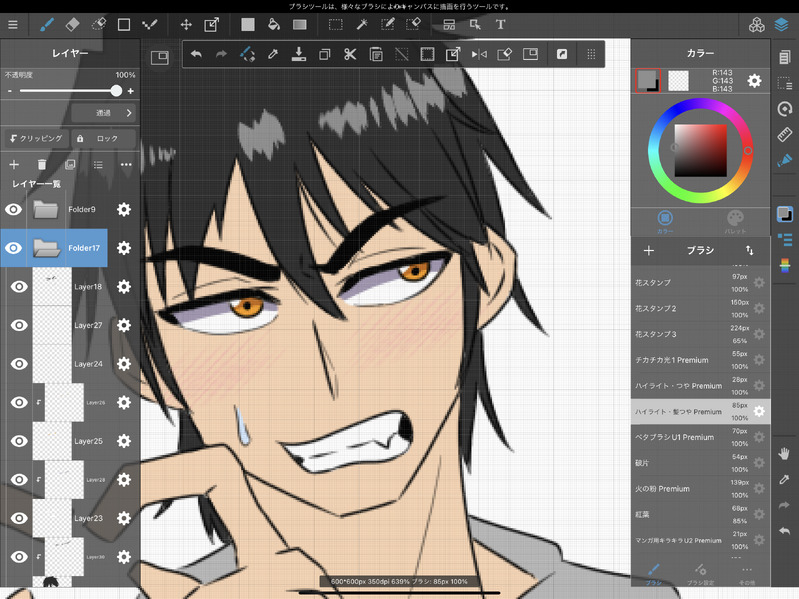Open the ruler tool on right sidebar
799x599 pixels.
tap(785, 134)
